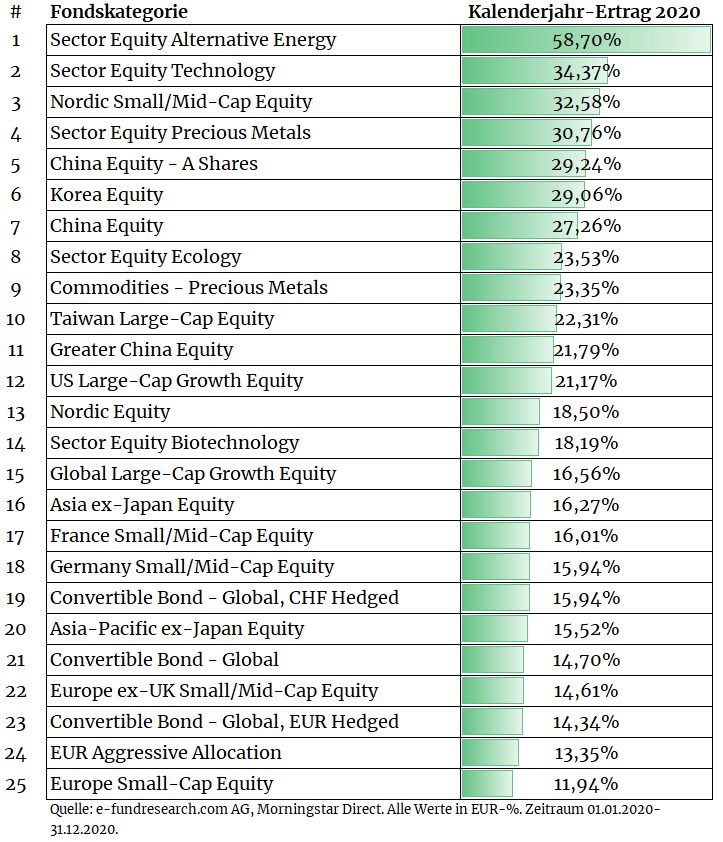
Task: Select the Asia ex-Japan Equity cell
Action: coord(254,505)
